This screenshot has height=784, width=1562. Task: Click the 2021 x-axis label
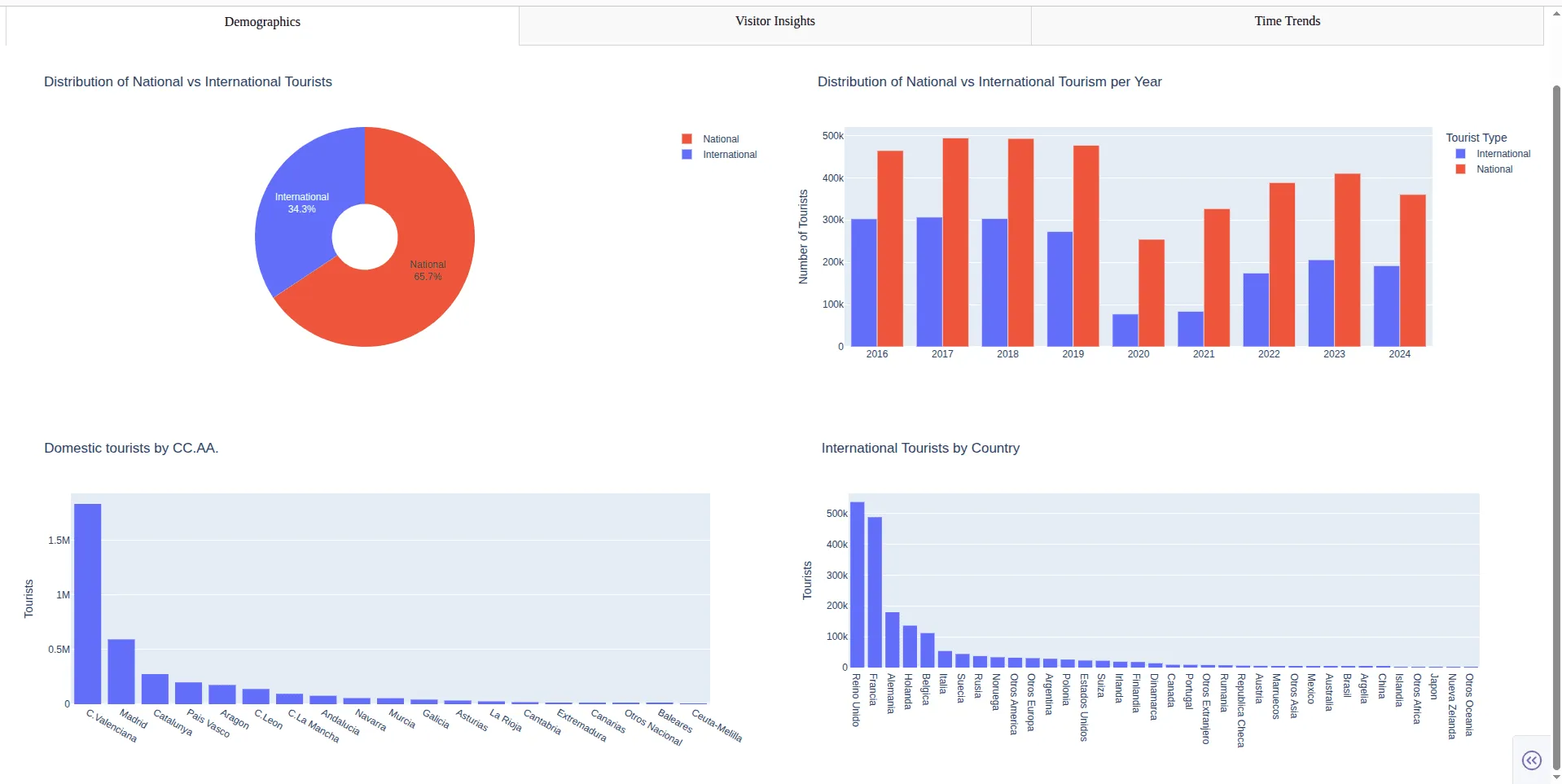(1203, 354)
